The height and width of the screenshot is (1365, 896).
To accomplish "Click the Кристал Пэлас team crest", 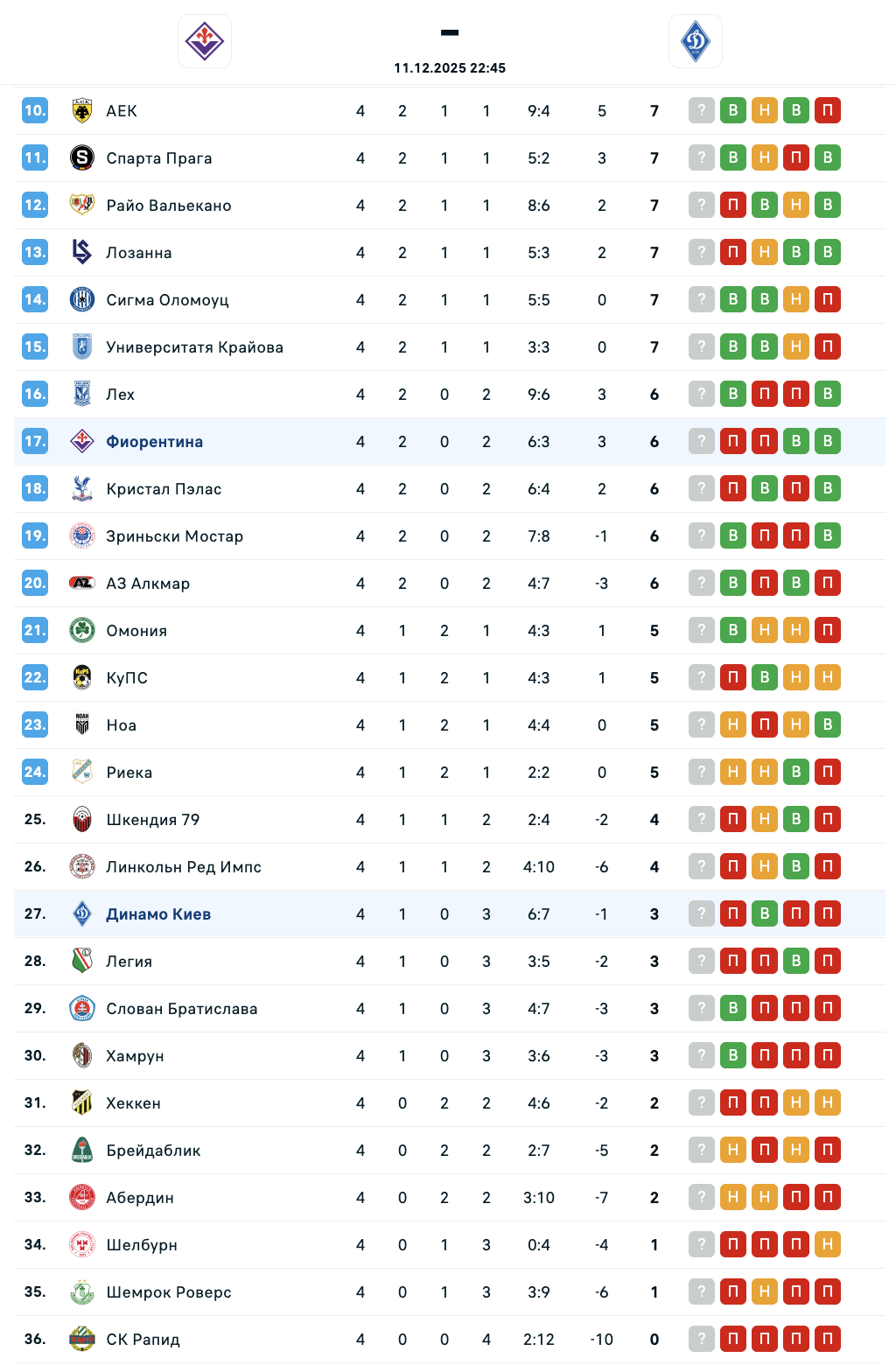I will click(x=82, y=489).
